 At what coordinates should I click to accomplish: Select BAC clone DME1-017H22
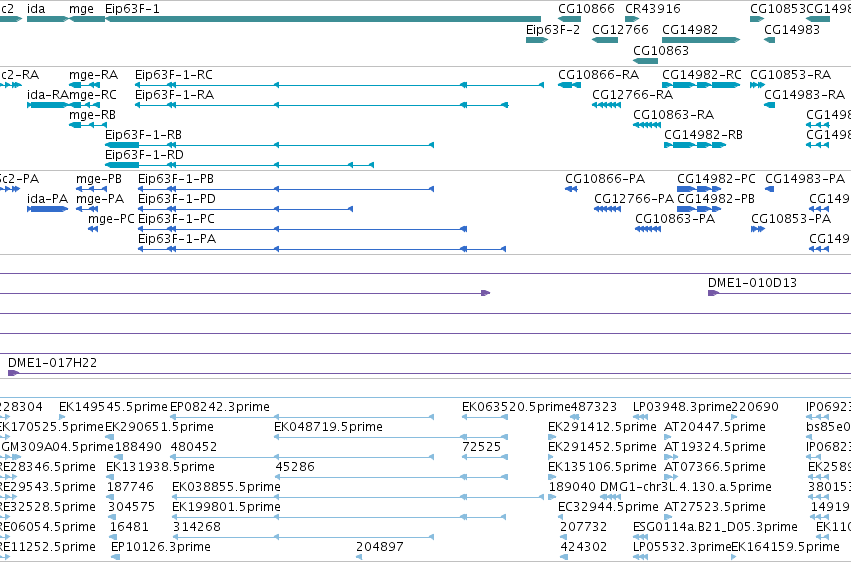(x=429, y=373)
